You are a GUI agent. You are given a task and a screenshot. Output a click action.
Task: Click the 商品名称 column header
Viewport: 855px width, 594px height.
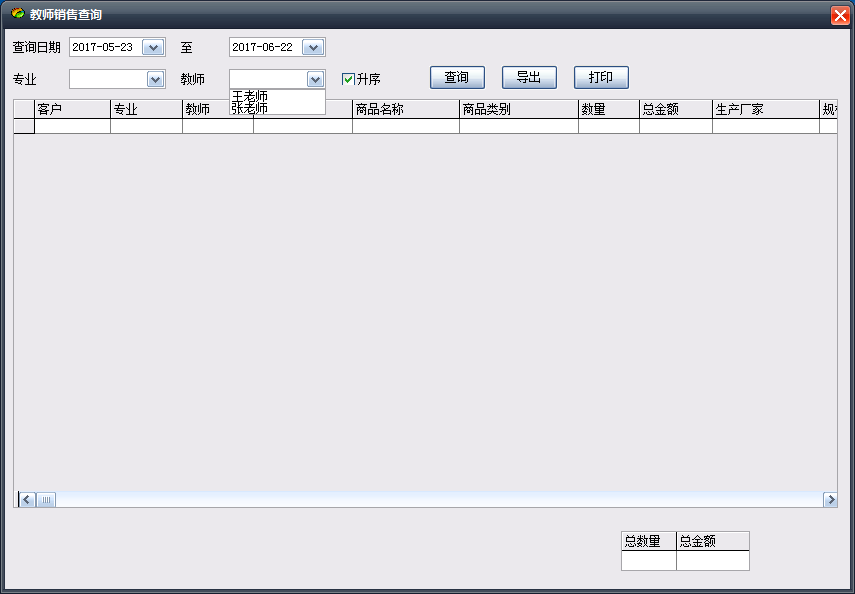(406, 109)
